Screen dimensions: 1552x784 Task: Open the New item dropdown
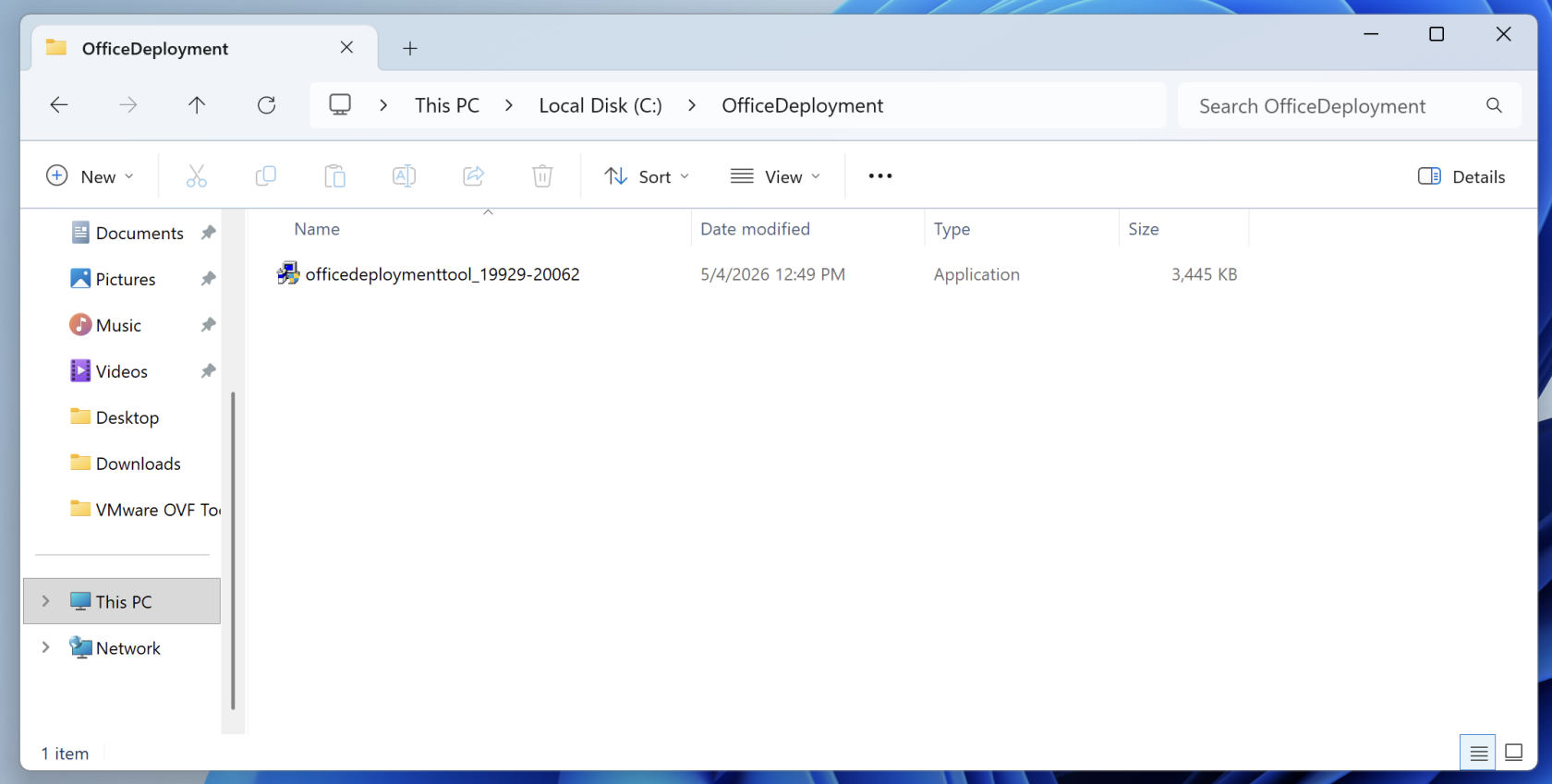tap(91, 176)
